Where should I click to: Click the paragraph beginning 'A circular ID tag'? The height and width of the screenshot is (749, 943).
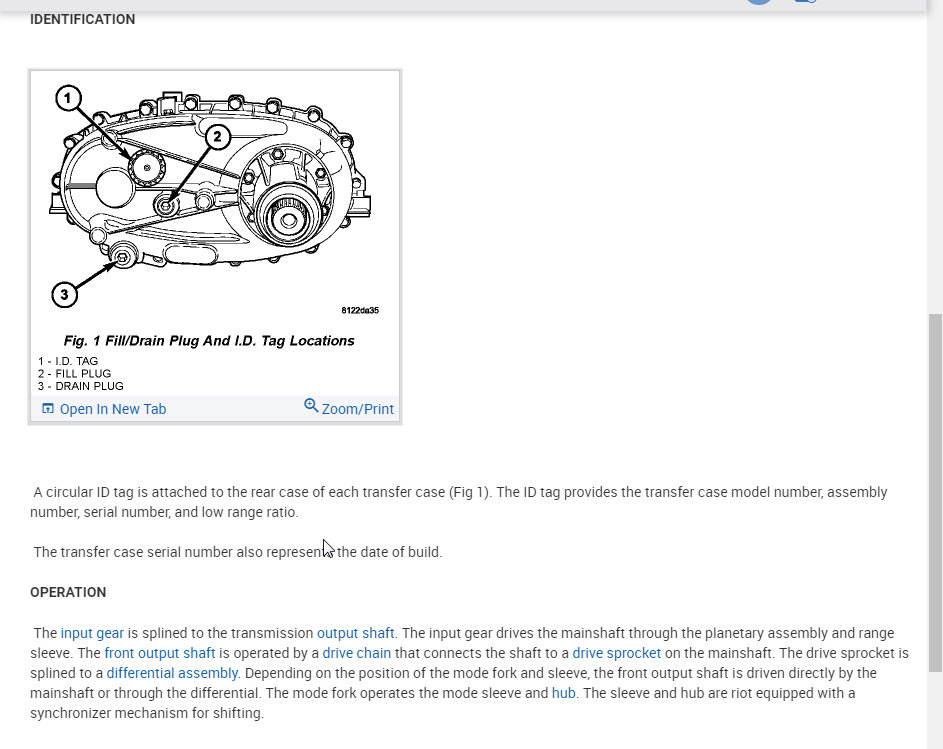(459, 502)
